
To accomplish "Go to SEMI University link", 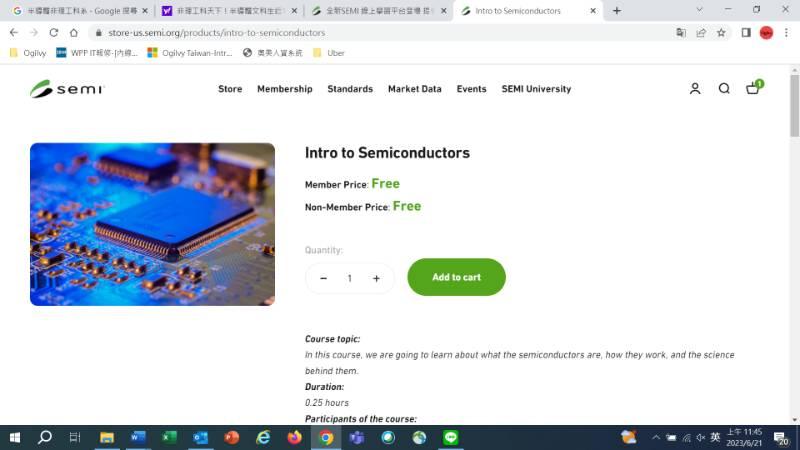I will [536, 89].
